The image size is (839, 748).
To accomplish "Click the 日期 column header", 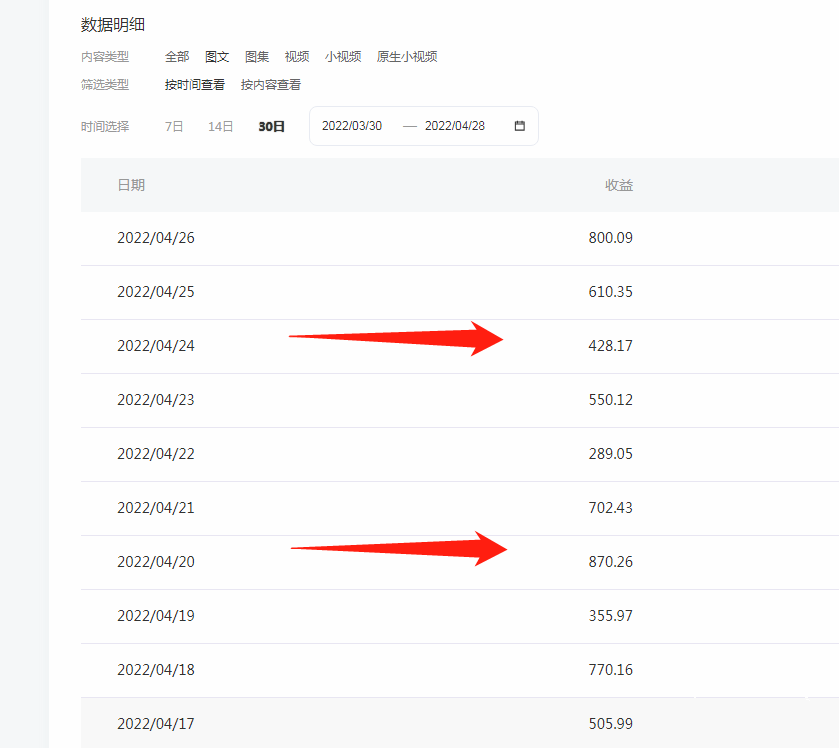I will tap(131, 185).
